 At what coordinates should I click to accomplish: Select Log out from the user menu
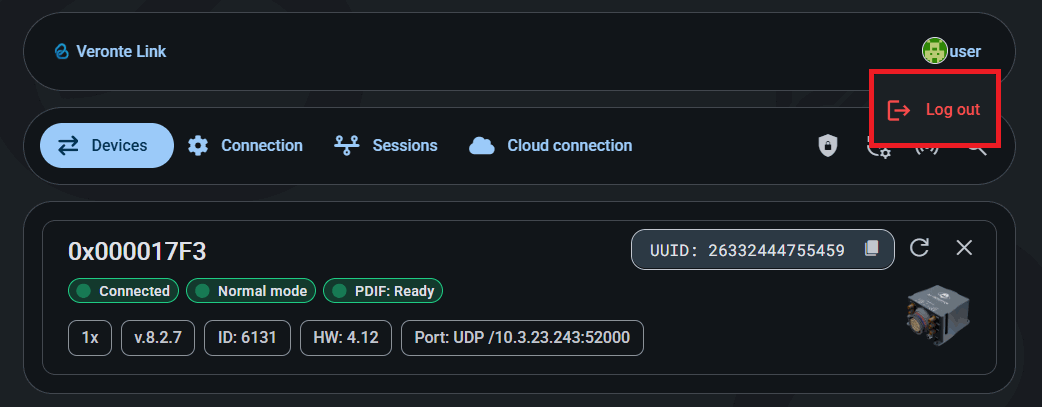click(935, 110)
